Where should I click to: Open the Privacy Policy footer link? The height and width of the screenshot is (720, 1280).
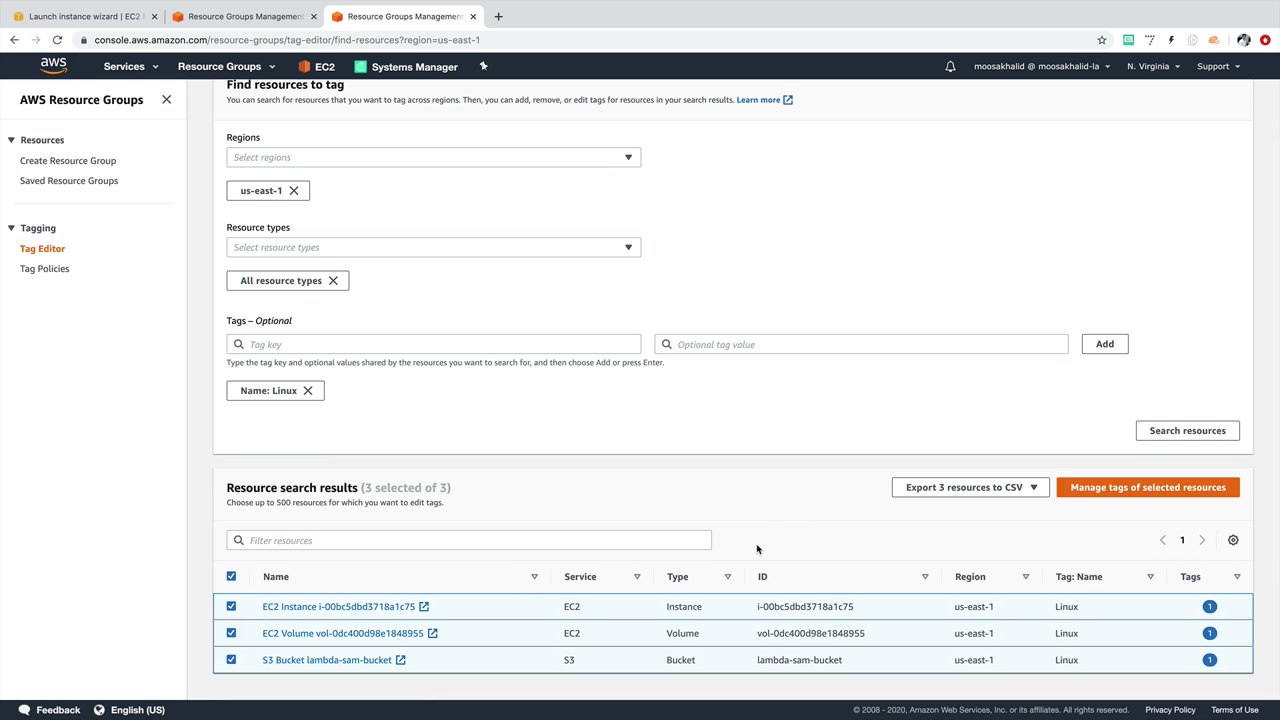point(1170,710)
